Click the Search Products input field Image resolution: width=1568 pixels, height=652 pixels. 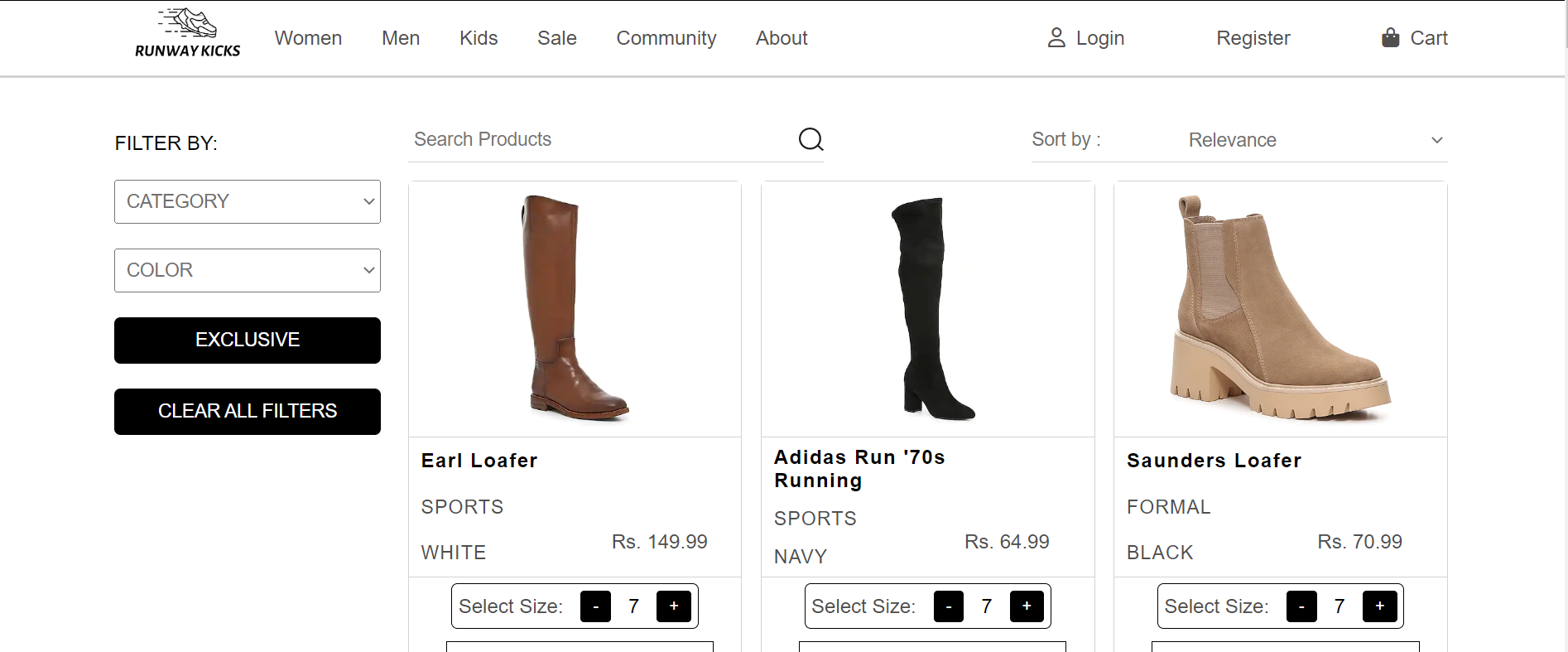580,139
